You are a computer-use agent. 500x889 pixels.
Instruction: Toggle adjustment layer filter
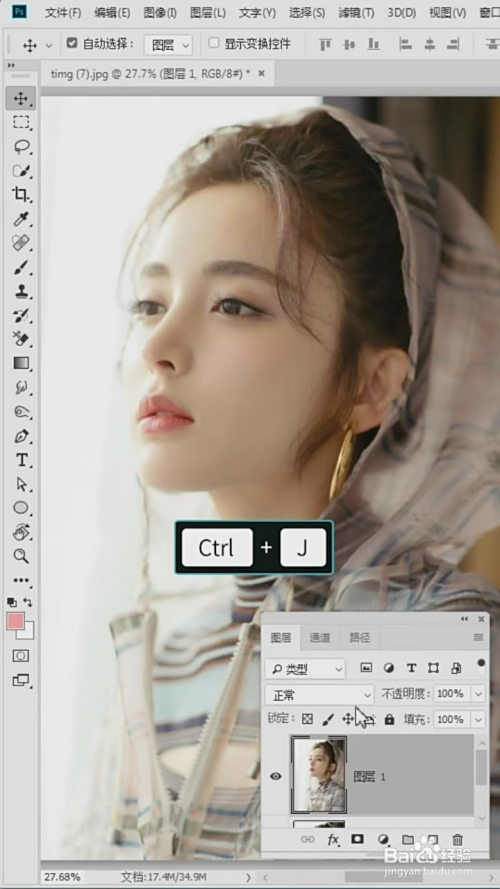(x=389, y=668)
